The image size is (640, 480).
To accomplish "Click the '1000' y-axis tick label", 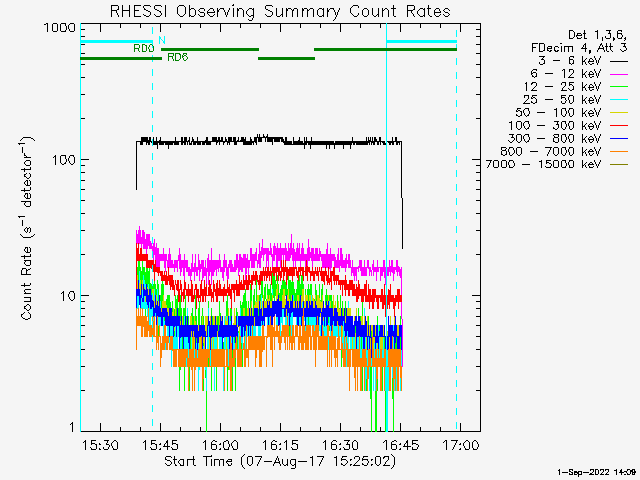I will tap(60, 28).
